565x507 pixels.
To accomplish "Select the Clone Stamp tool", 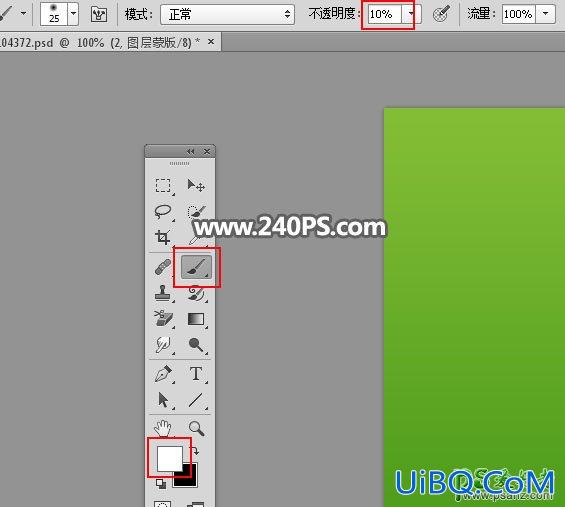I will point(163,293).
